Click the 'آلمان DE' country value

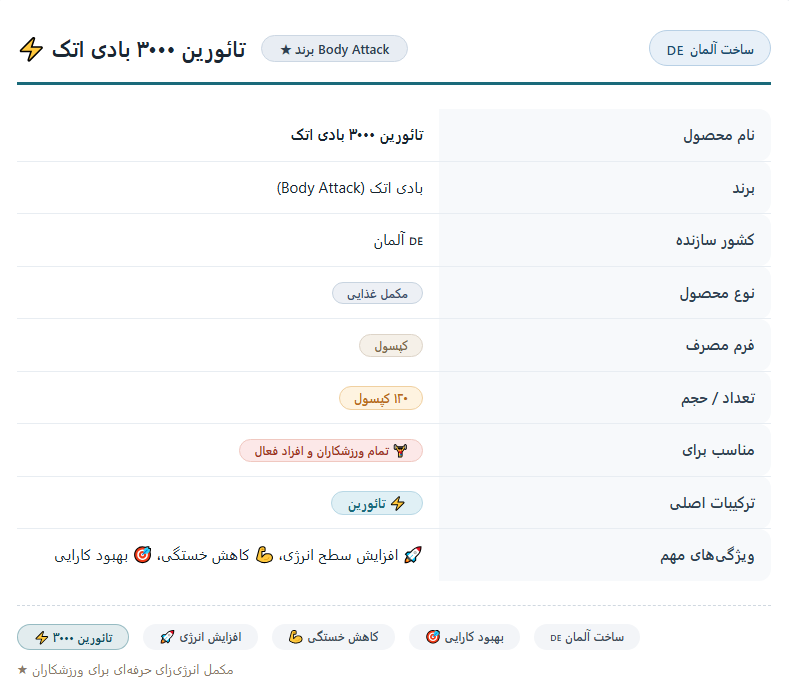[398, 241]
